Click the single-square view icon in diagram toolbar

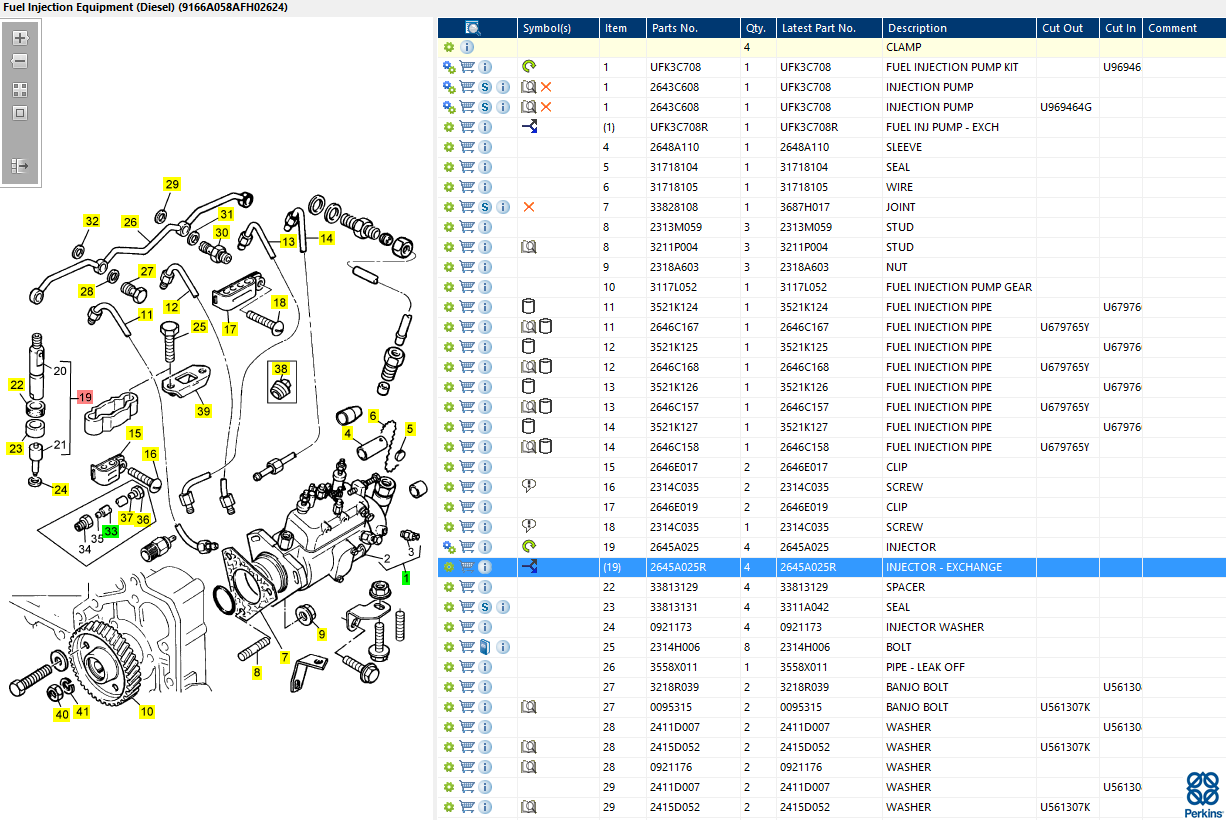pos(19,113)
